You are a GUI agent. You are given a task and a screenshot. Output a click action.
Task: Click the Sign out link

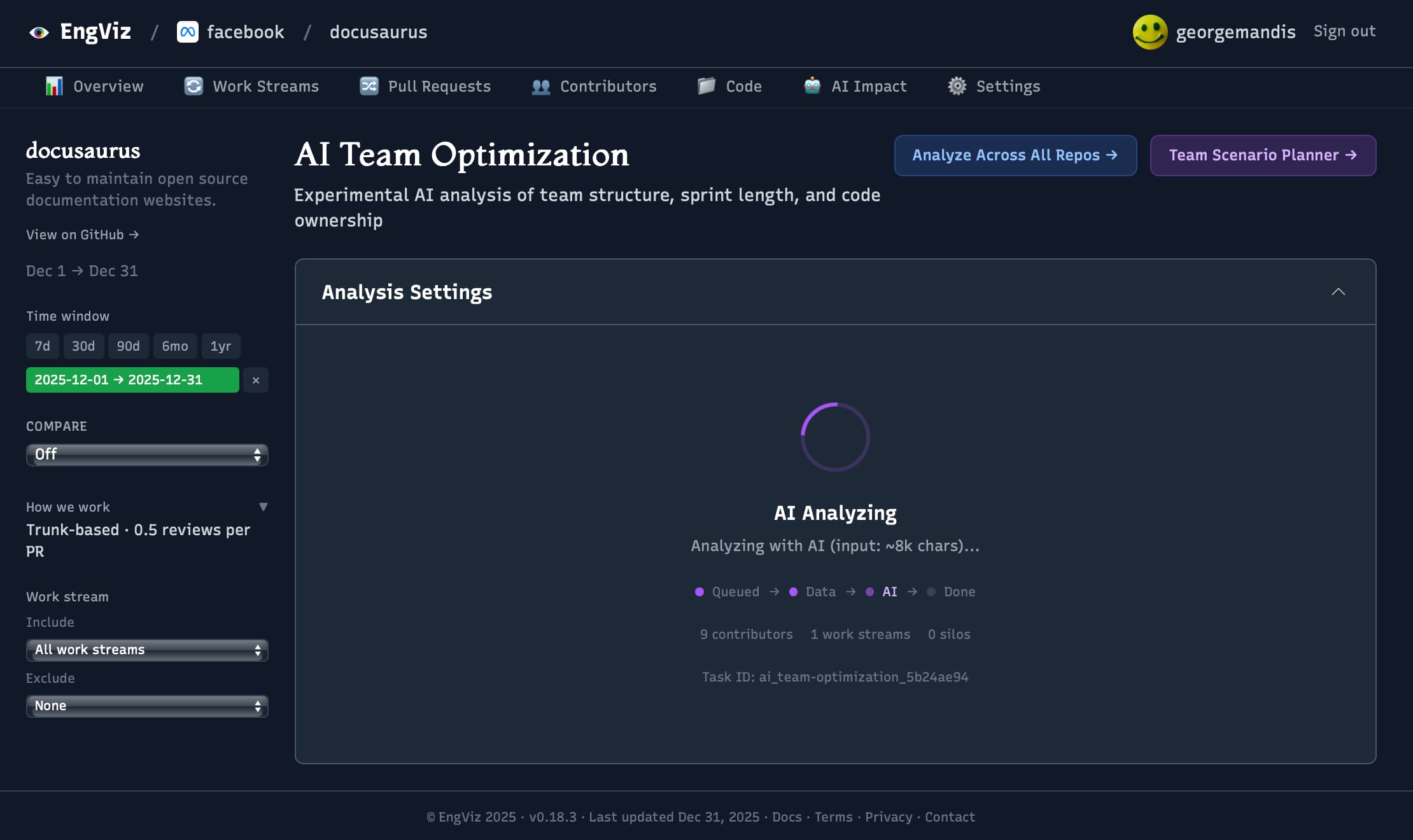click(x=1344, y=31)
